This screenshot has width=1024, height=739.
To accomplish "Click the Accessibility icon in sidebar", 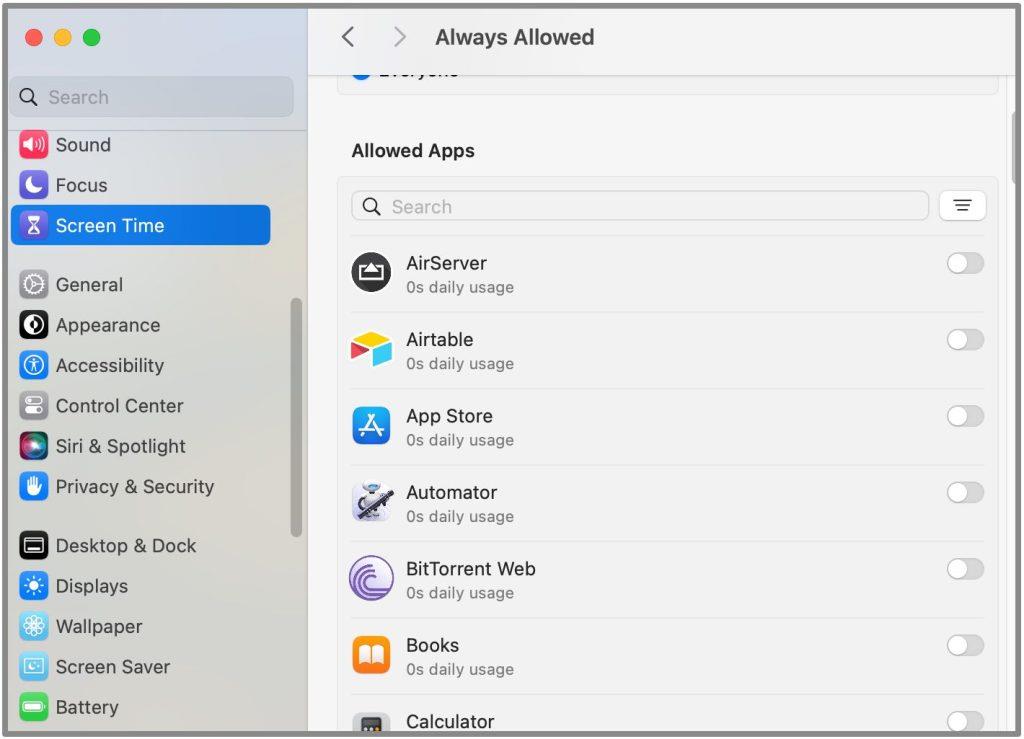I will [33, 366].
